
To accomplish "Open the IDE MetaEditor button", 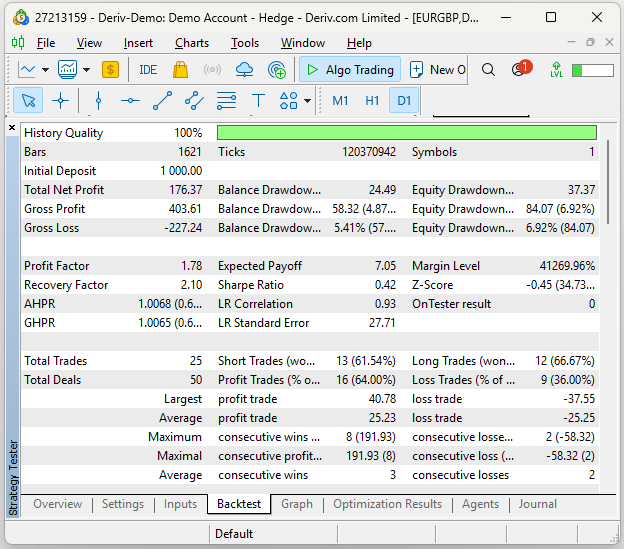I will 148,70.
